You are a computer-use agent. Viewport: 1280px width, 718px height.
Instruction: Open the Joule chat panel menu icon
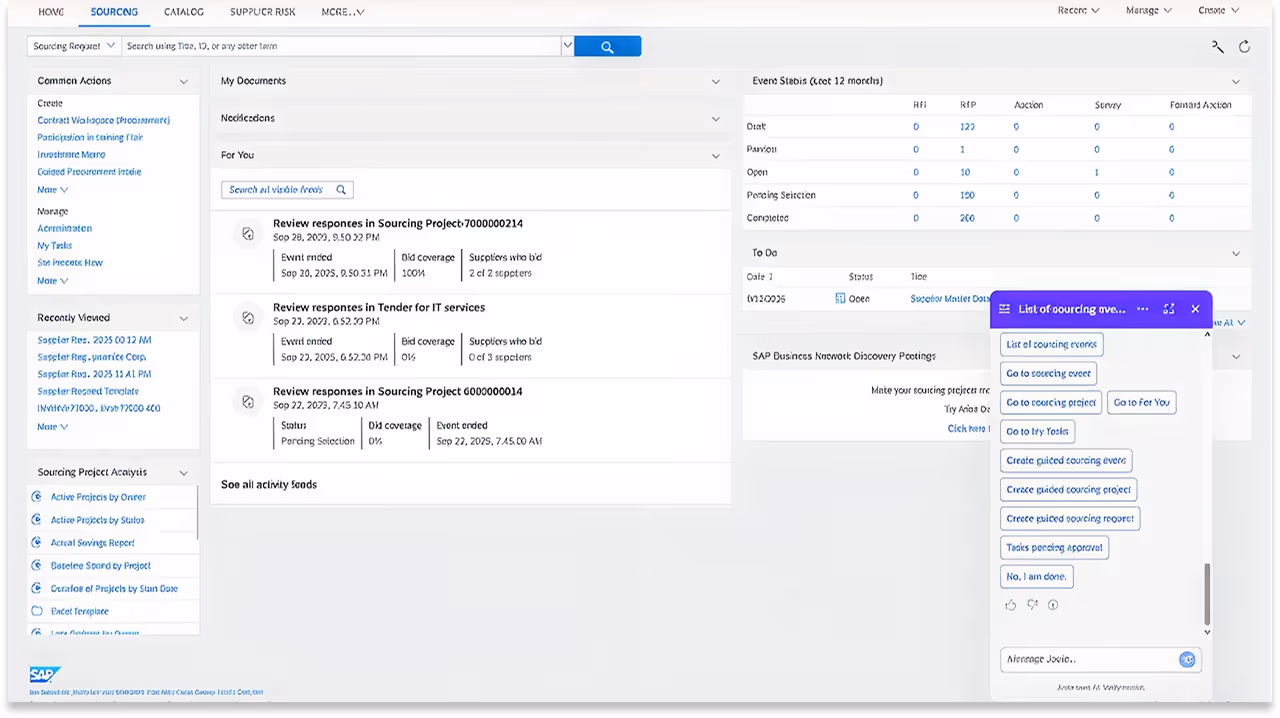coord(1004,309)
